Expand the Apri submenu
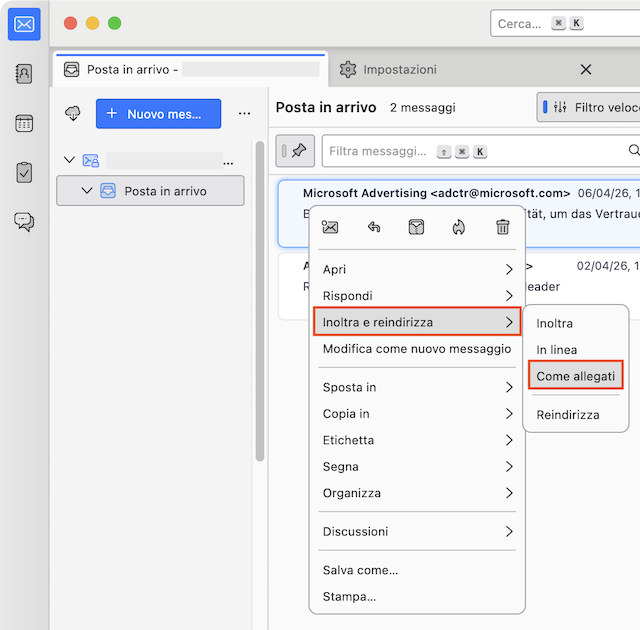 [417, 269]
